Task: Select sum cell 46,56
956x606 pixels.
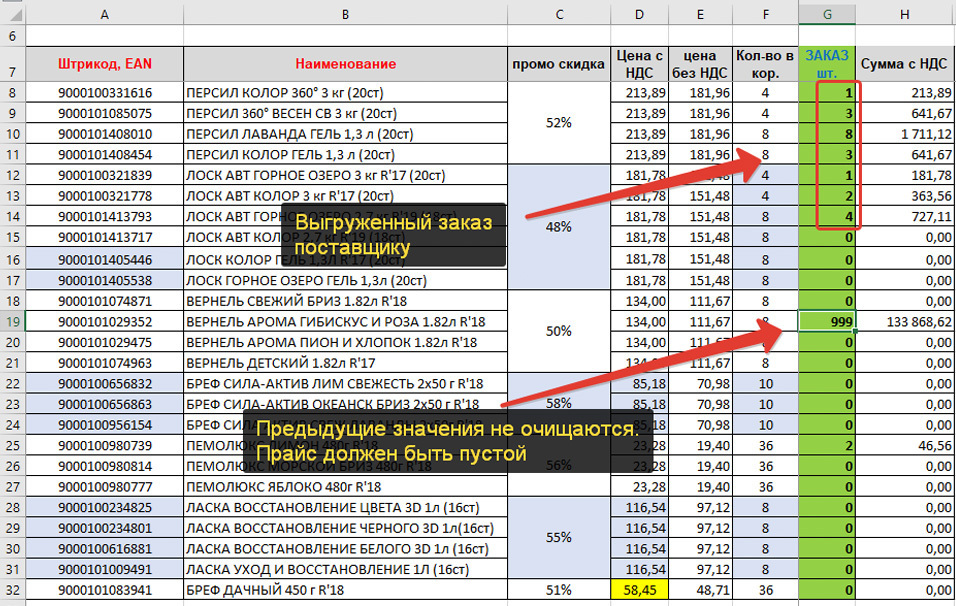Action: tap(905, 446)
